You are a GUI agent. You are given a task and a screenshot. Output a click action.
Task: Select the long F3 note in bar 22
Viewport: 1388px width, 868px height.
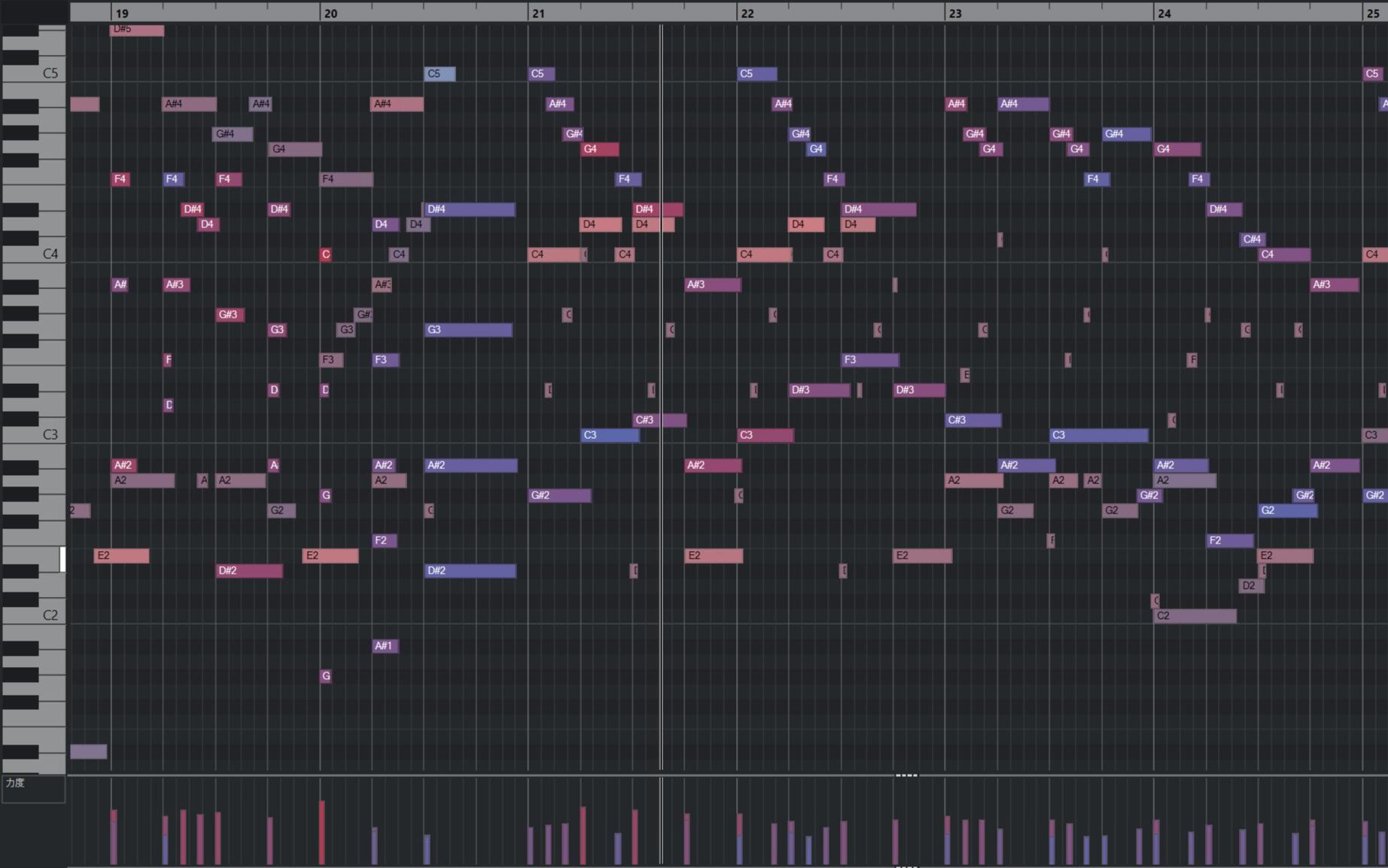point(870,360)
